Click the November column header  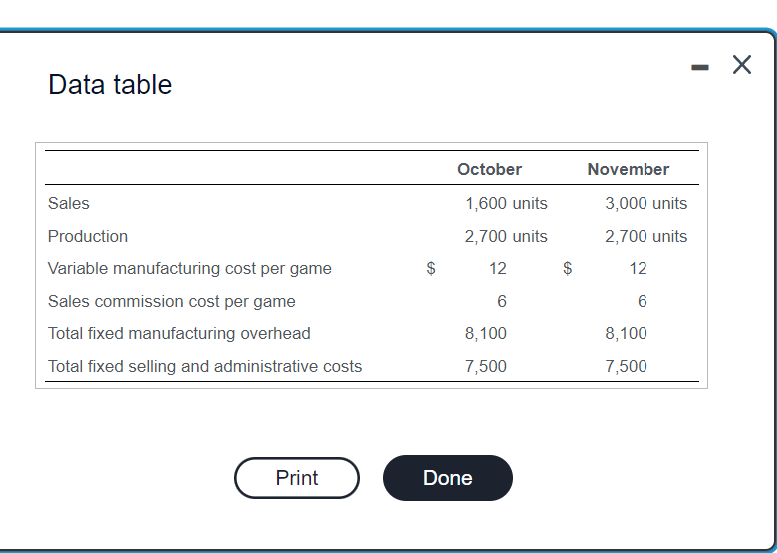click(x=628, y=169)
